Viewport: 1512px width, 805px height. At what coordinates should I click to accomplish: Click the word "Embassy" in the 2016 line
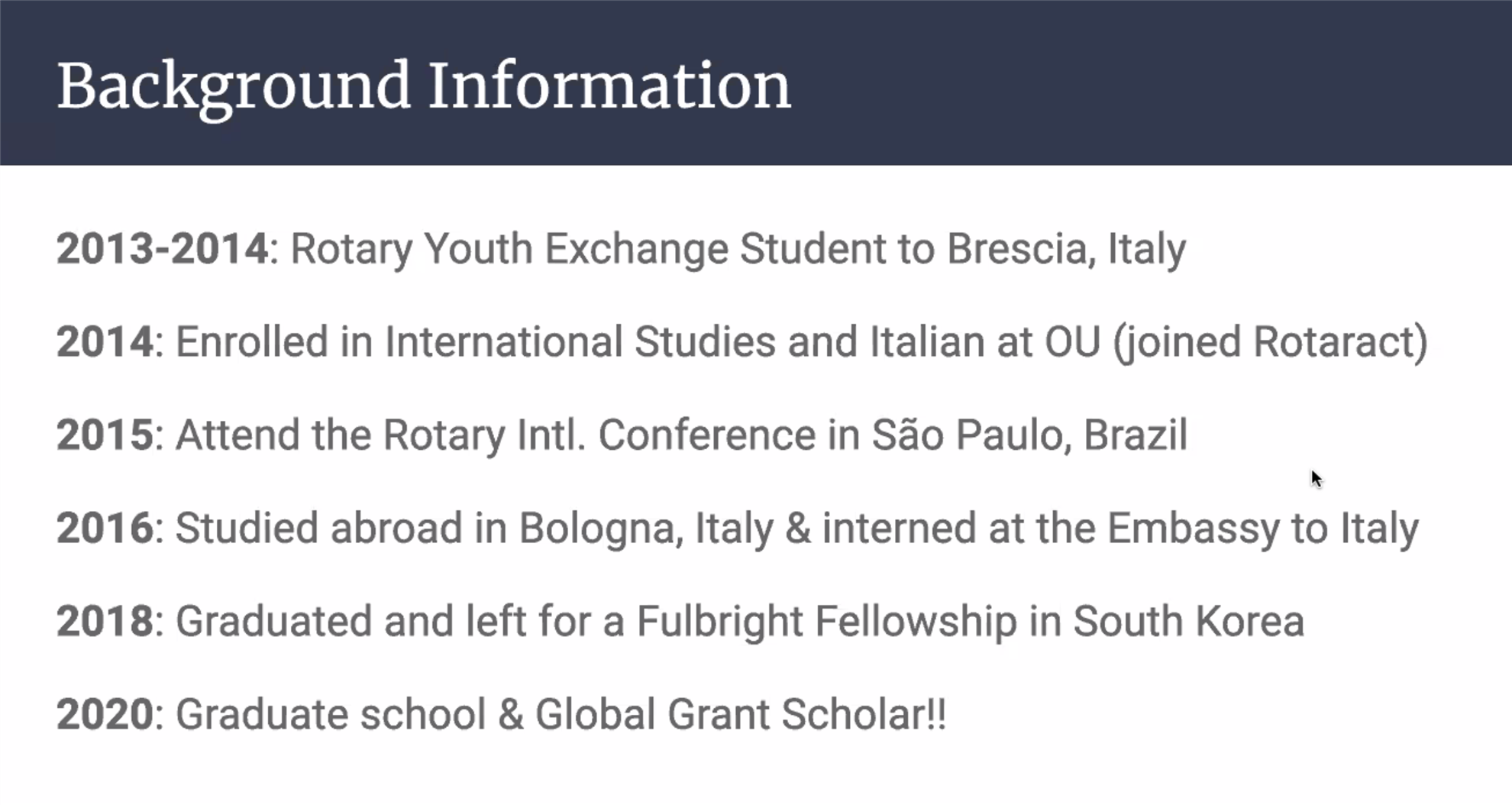pos(1193,529)
